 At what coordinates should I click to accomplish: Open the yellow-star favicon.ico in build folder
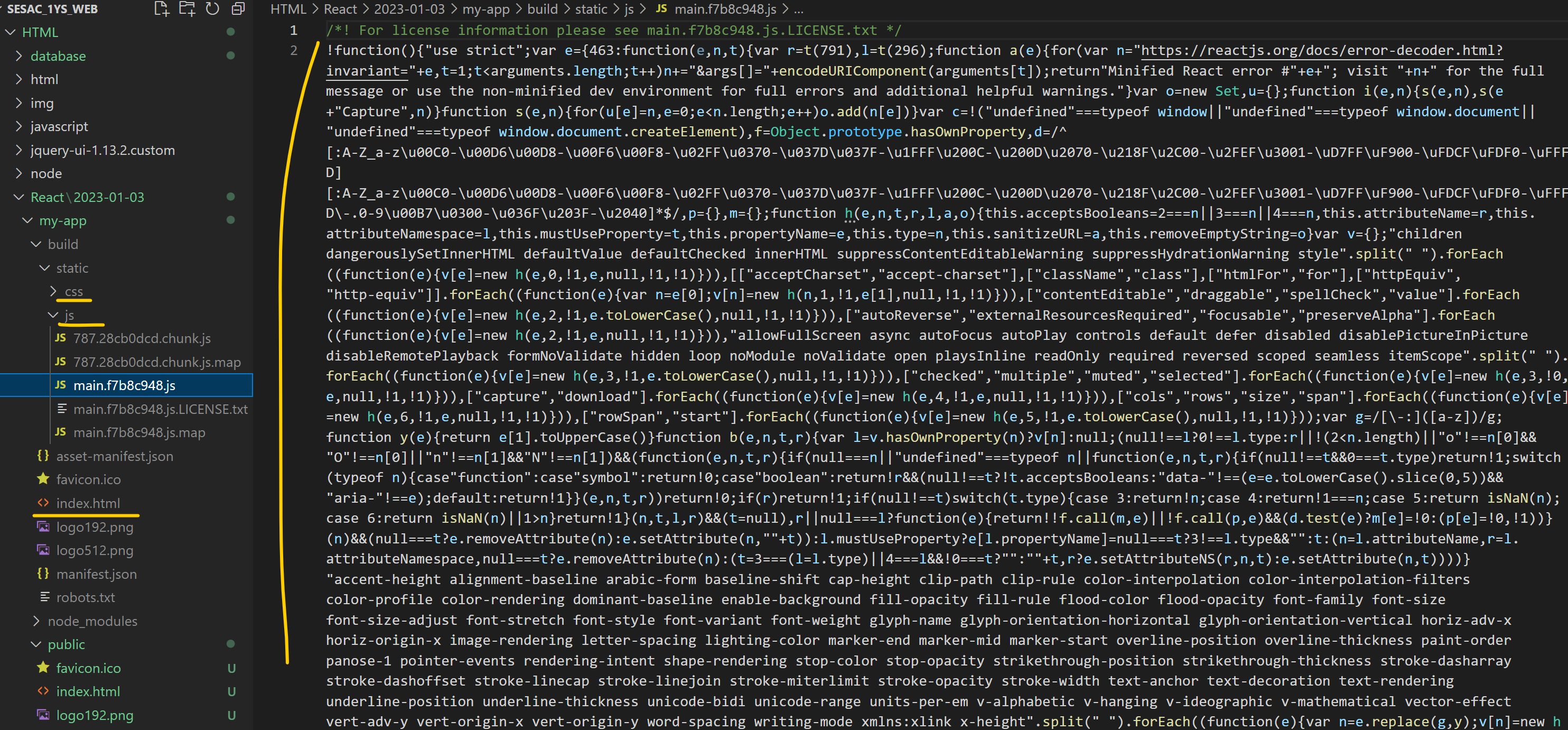pyautogui.click(x=88, y=480)
